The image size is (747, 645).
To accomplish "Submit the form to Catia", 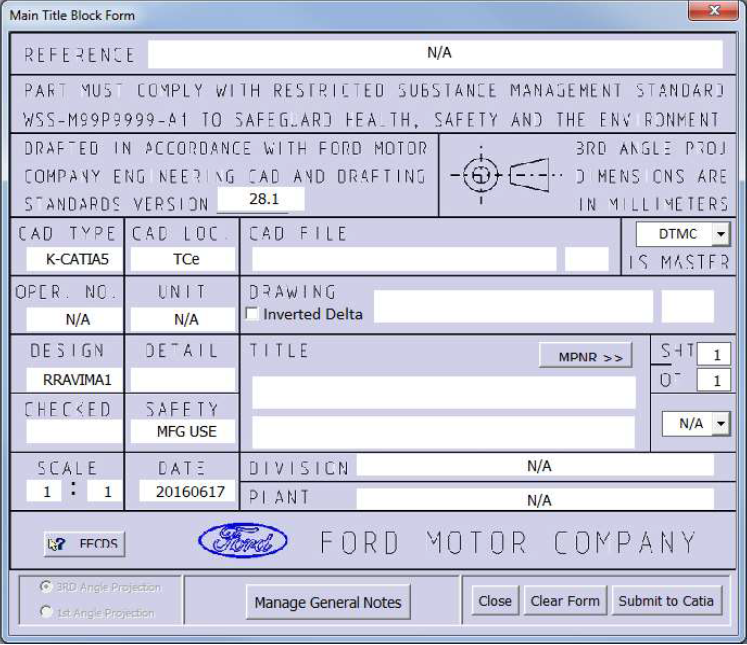I will click(x=666, y=601).
